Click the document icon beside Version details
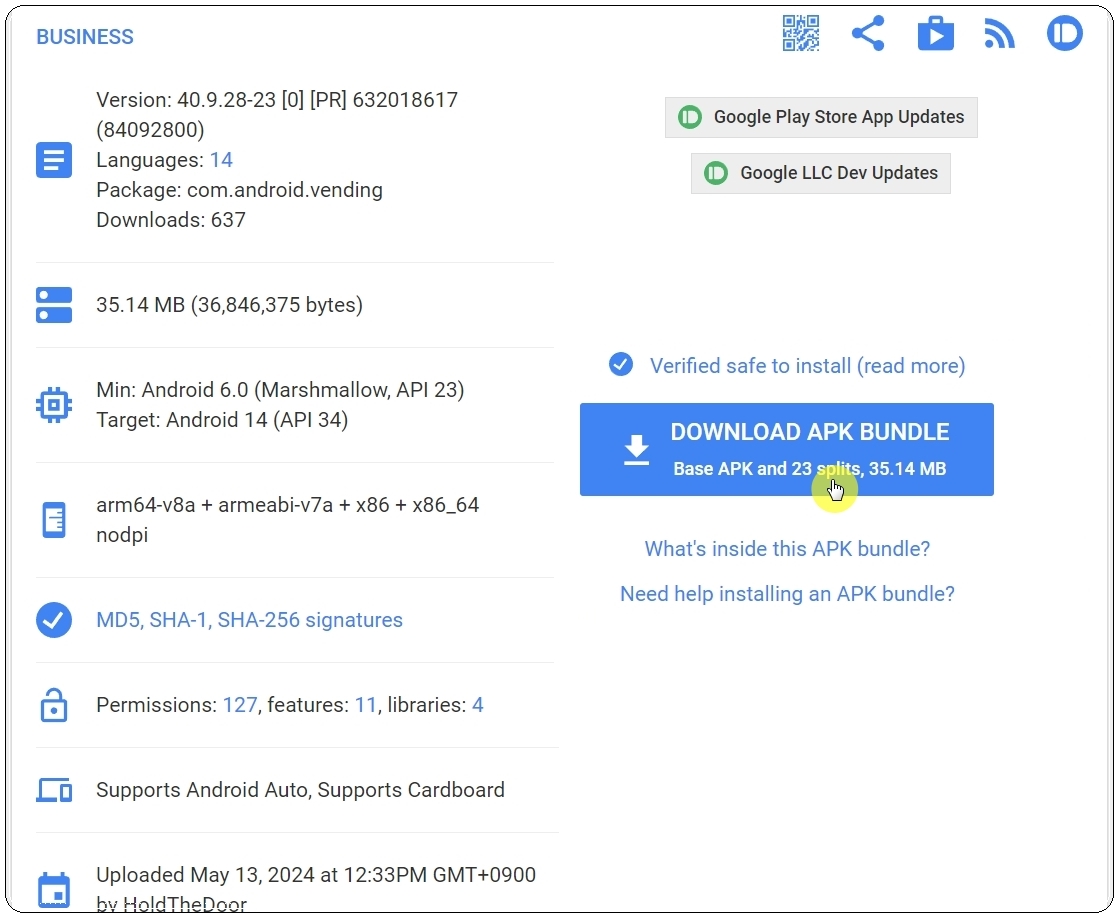The height and width of the screenshot is (918, 1119). click(54, 160)
